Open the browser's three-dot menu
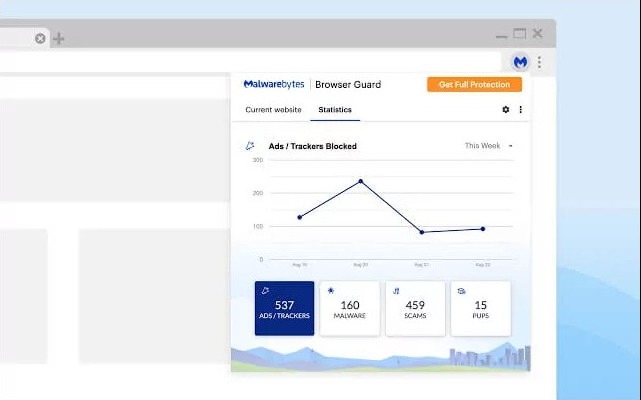This screenshot has width=641, height=400. click(x=540, y=62)
